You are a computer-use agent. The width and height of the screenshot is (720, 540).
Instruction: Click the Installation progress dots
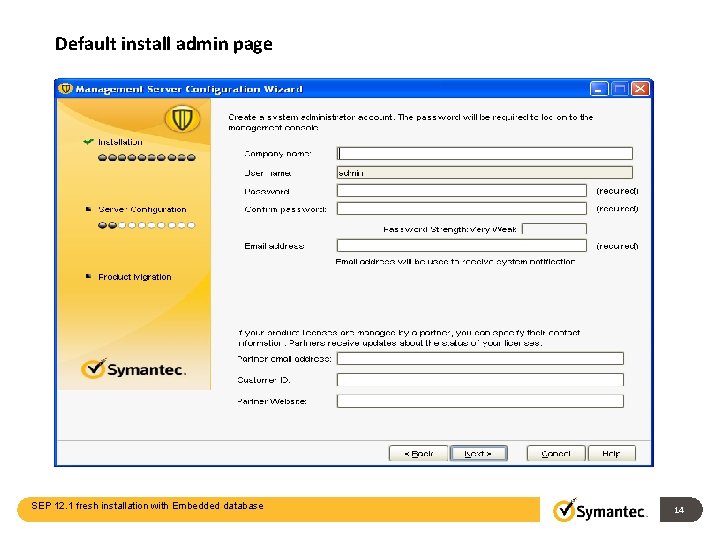(146, 158)
